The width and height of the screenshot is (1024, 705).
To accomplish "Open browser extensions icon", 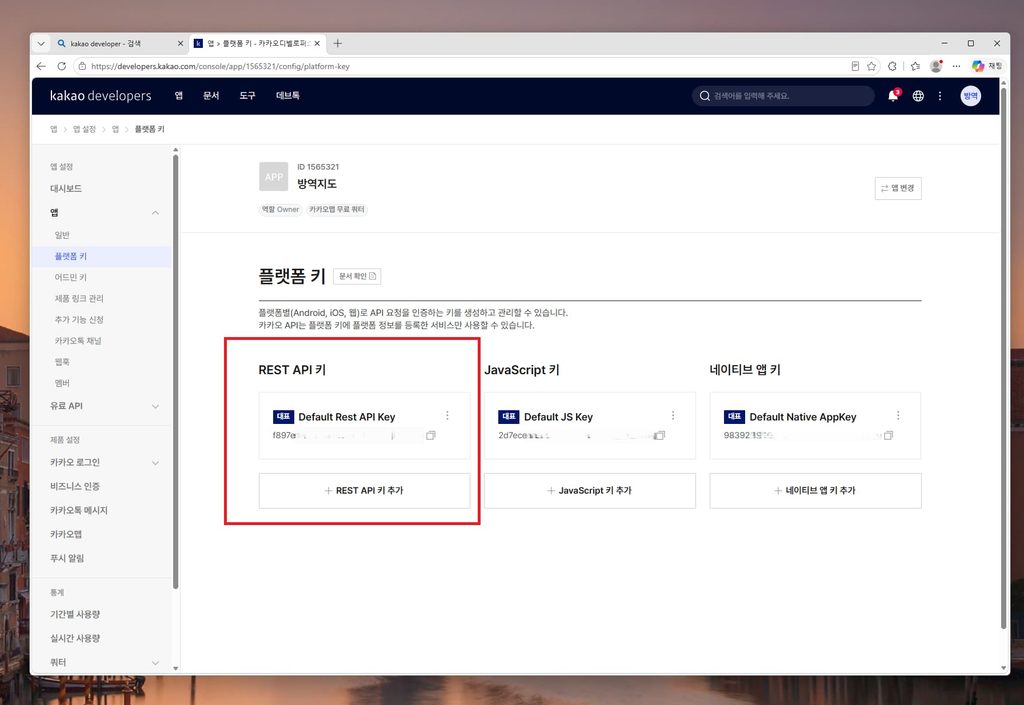I will (x=892, y=66).
